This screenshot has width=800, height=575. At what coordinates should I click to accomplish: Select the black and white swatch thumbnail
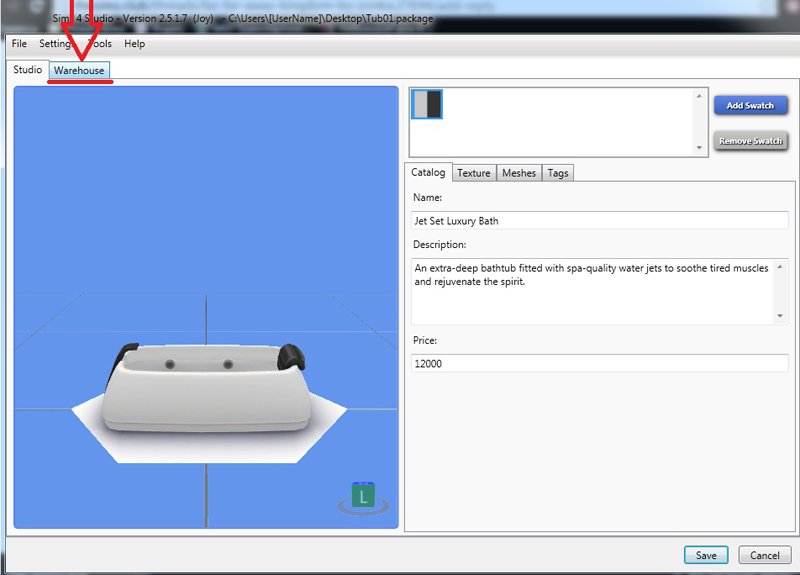pos(427,105)
